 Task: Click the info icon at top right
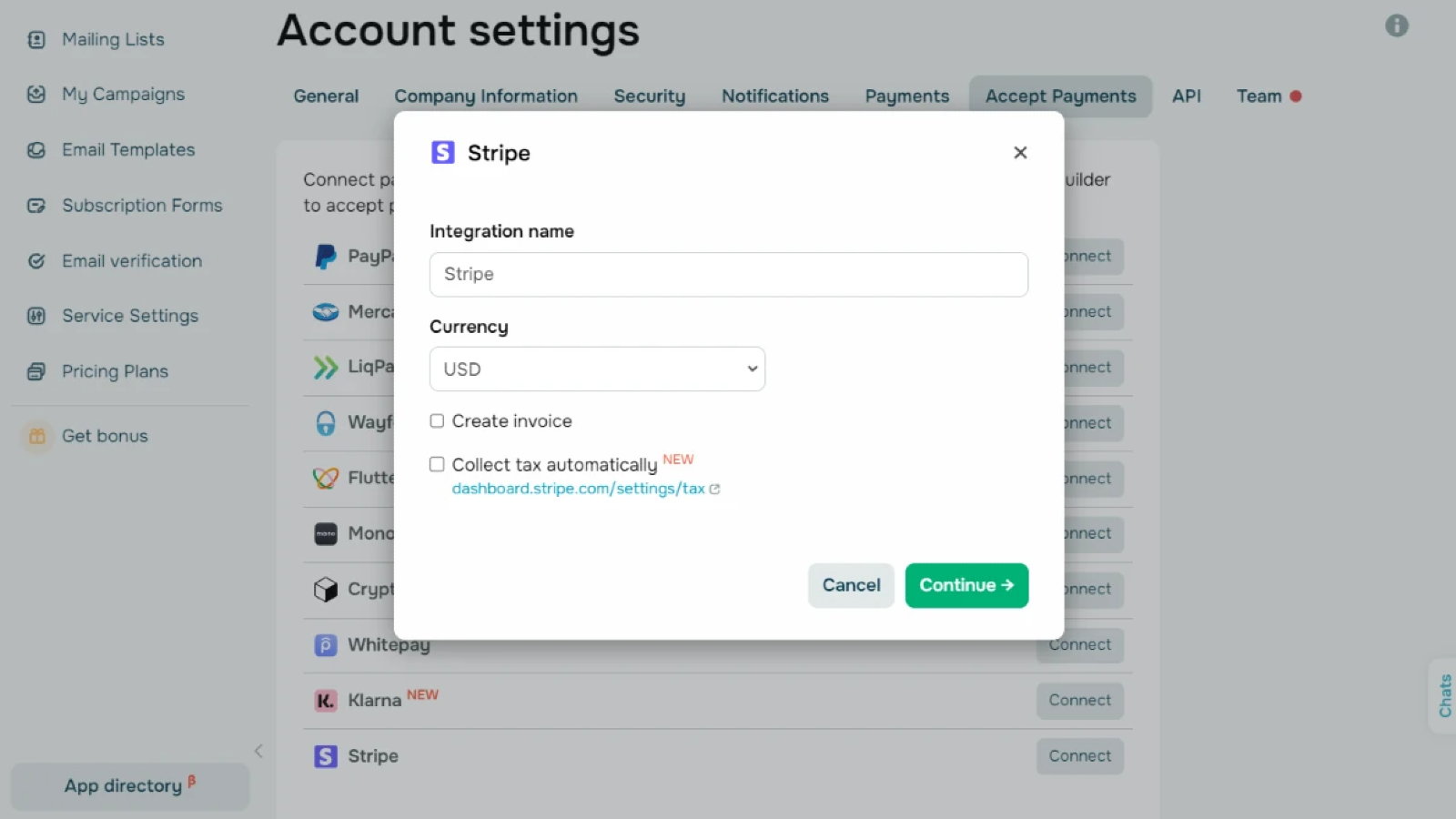pos(1396,25)
